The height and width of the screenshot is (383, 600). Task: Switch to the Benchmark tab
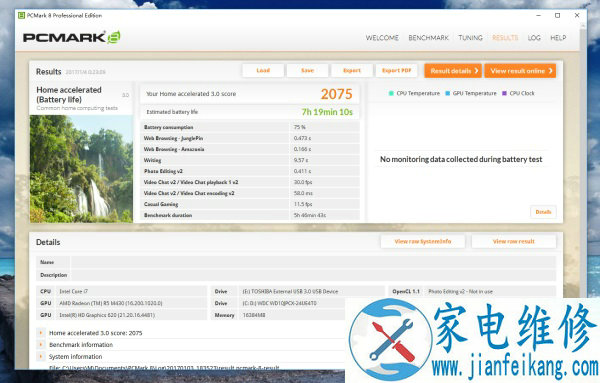pos(428,37)
